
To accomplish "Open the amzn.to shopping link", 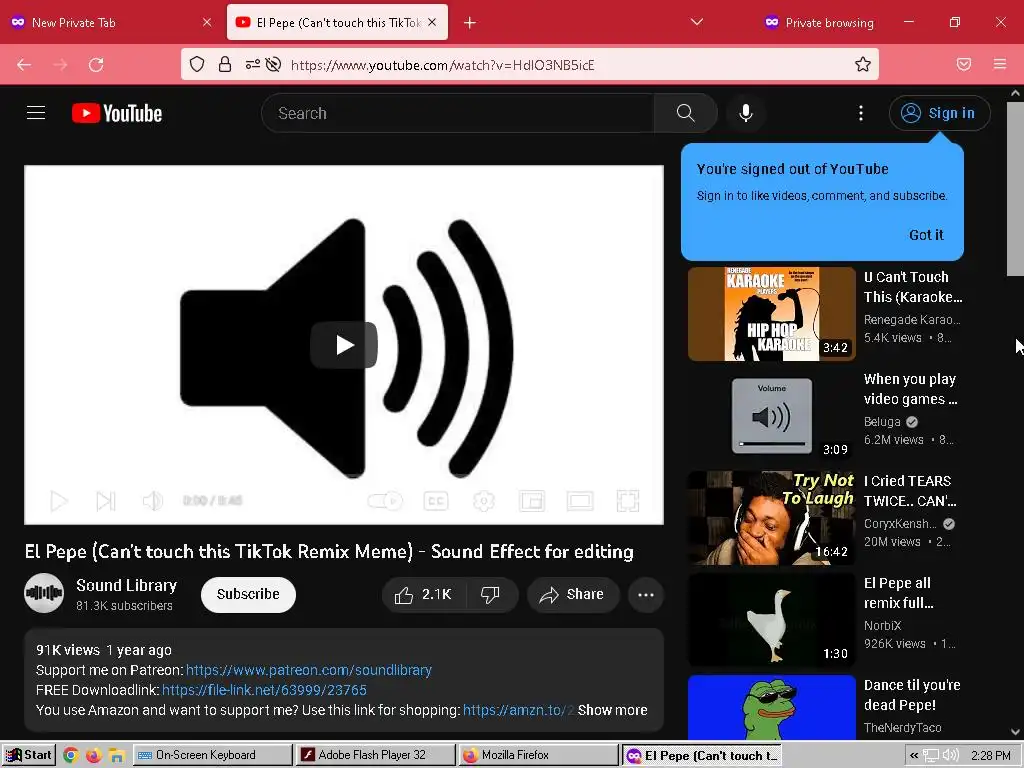I will point(519,710).
